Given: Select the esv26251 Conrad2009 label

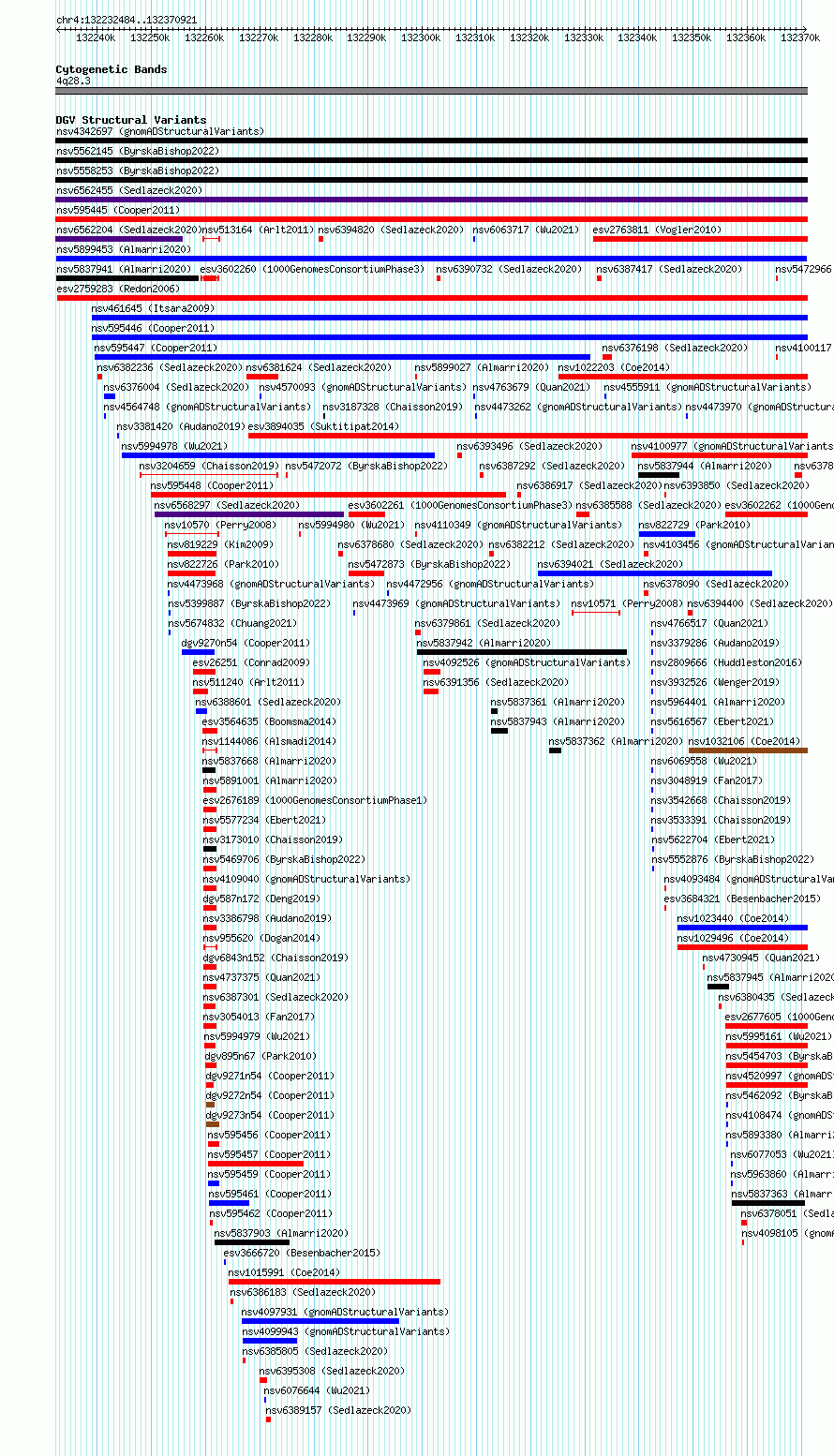Looking at the screenshot, I should [x=251, y=662].
